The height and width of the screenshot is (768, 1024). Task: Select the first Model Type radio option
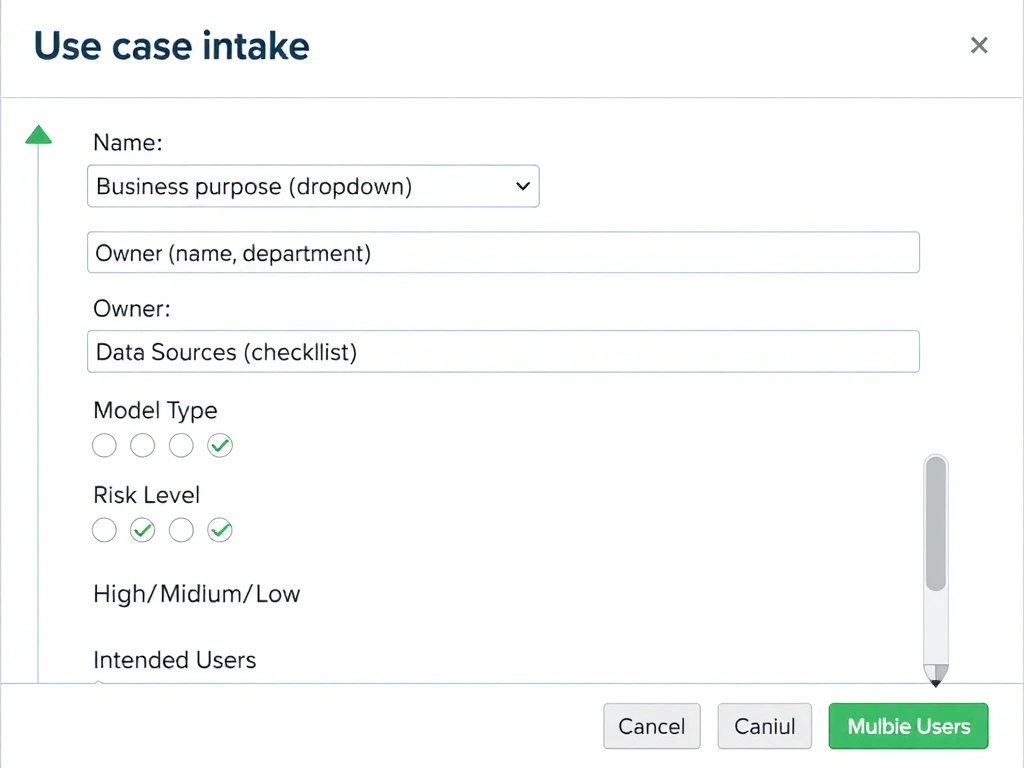click(104, 445)
